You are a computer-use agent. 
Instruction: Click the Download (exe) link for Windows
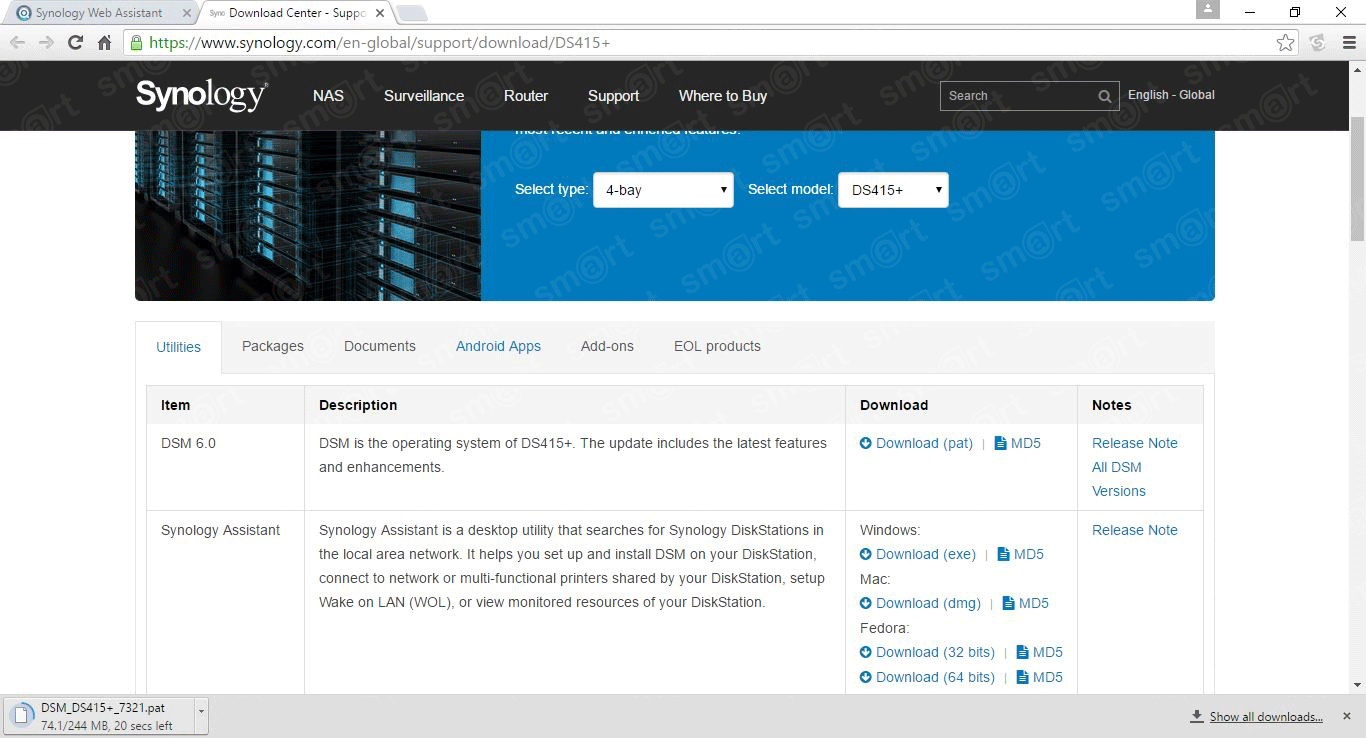click(x=926, y=554)
